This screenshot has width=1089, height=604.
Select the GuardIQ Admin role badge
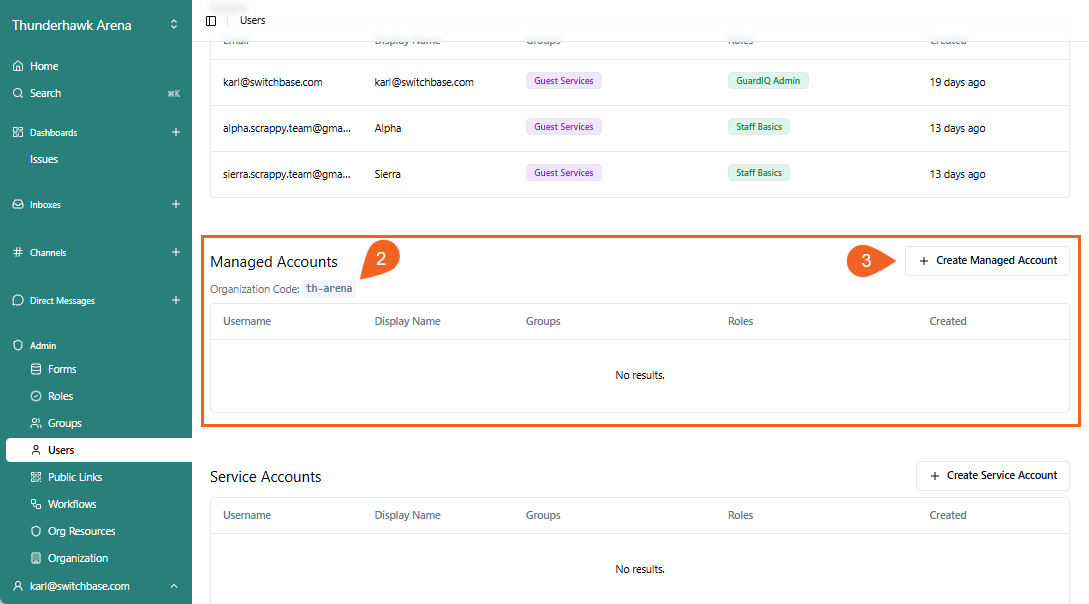767,81
